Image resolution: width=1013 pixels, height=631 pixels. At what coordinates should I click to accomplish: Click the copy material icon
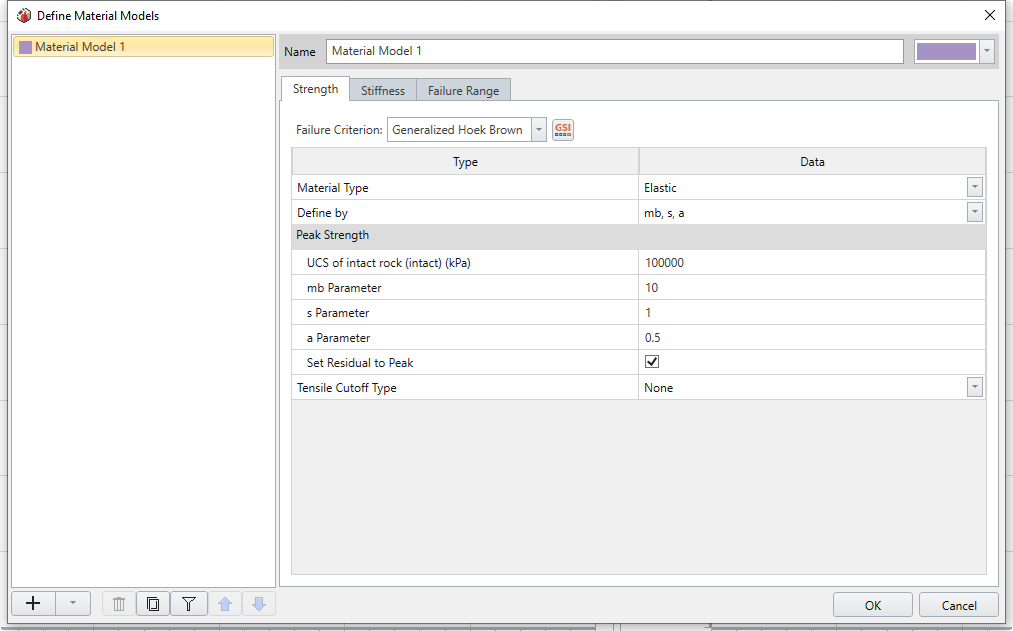click(153, 604)
